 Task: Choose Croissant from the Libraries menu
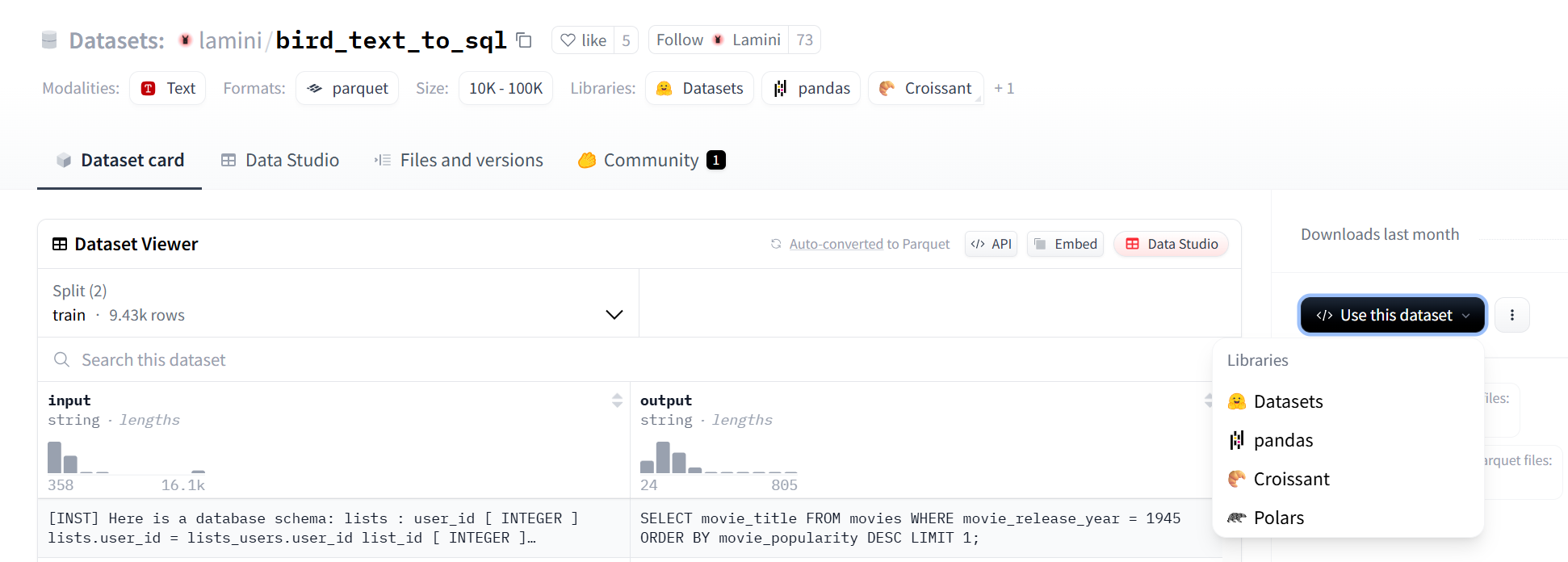[1348, 479]
